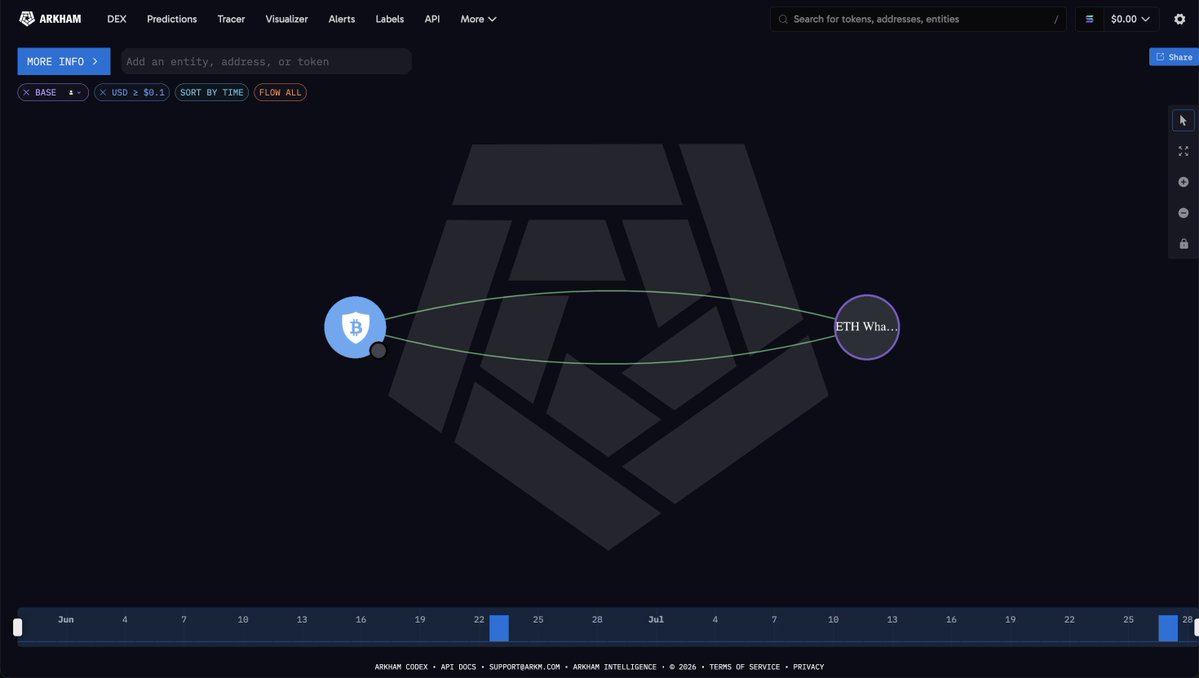This screenshot has width=1199, height=678.
Task: Go to Predictions
Action: (x=172, y=19)
